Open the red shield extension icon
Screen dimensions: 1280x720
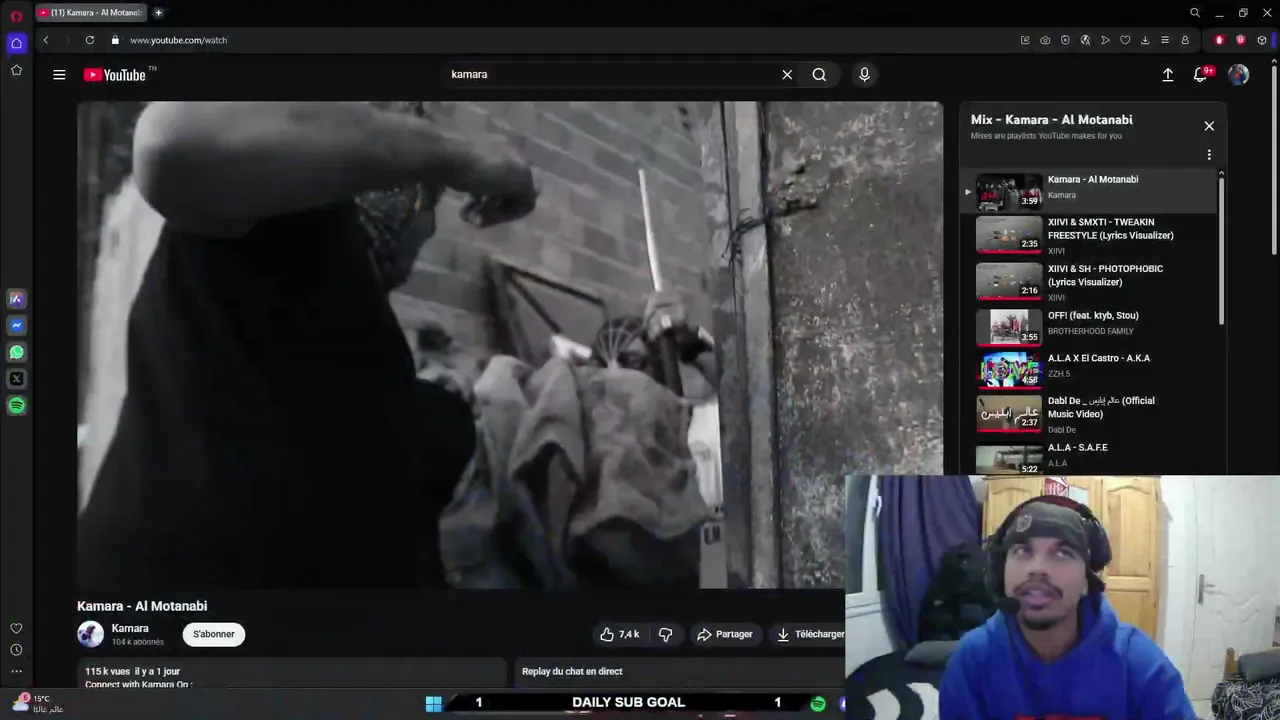[1241, 40]
